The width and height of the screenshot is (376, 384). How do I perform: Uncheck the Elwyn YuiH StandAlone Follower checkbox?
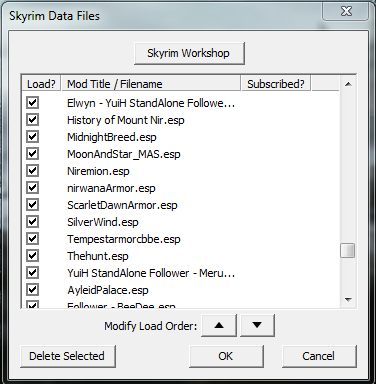(x=33, y=103)
